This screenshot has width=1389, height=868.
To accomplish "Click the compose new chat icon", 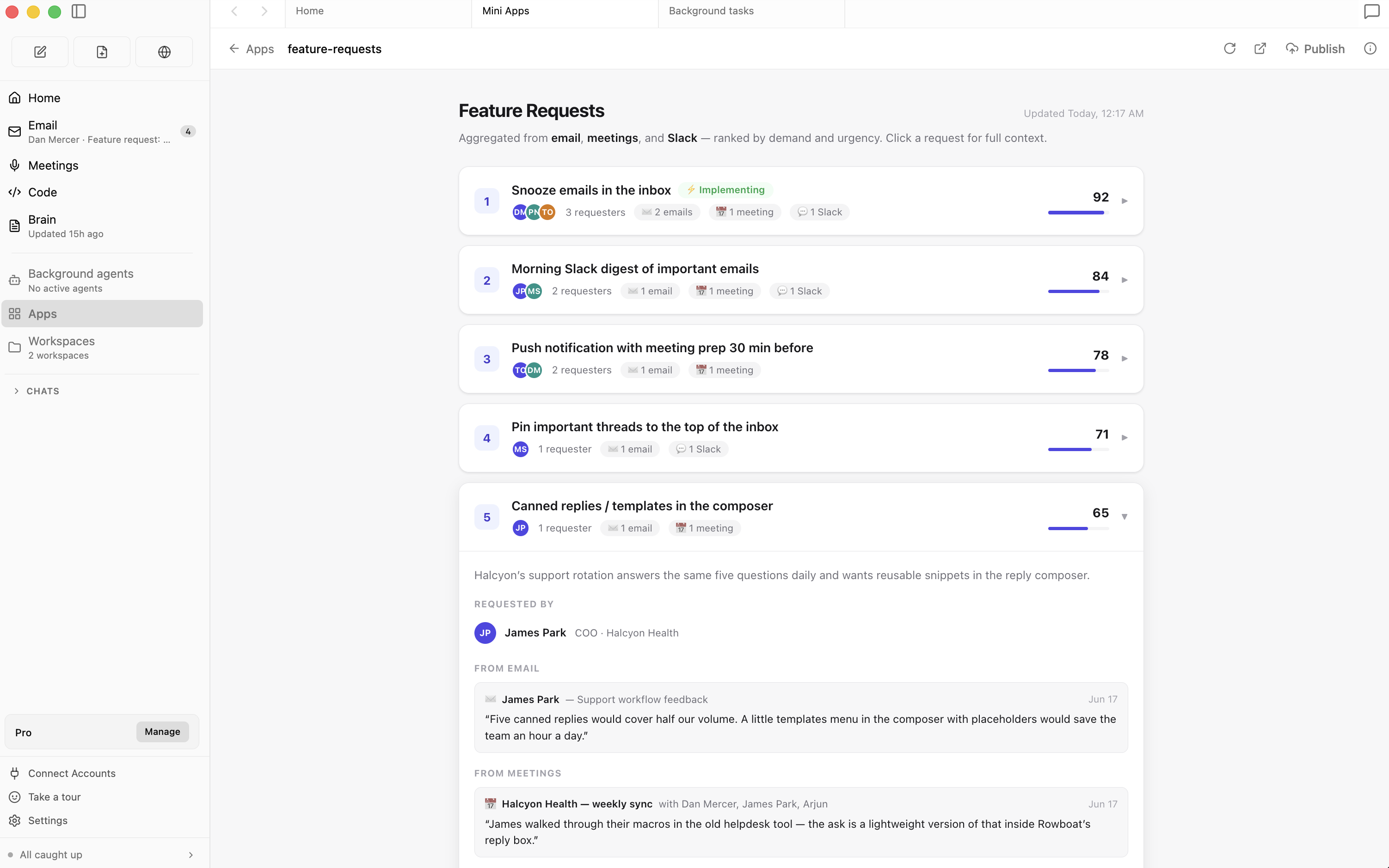I will [x=40, y=52].
